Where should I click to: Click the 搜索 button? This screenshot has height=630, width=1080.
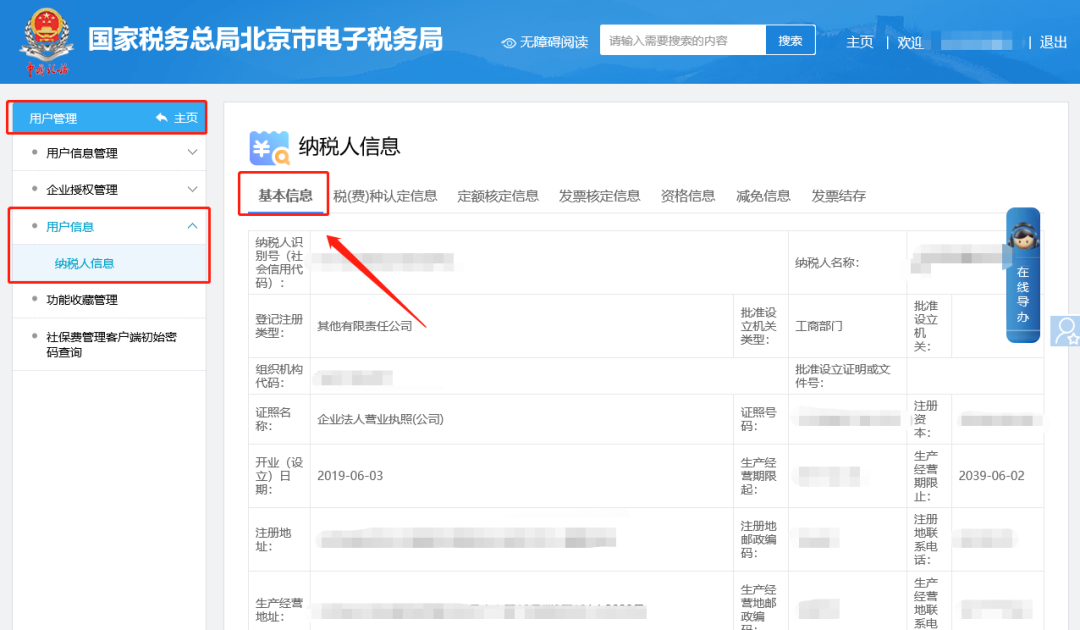790,41
